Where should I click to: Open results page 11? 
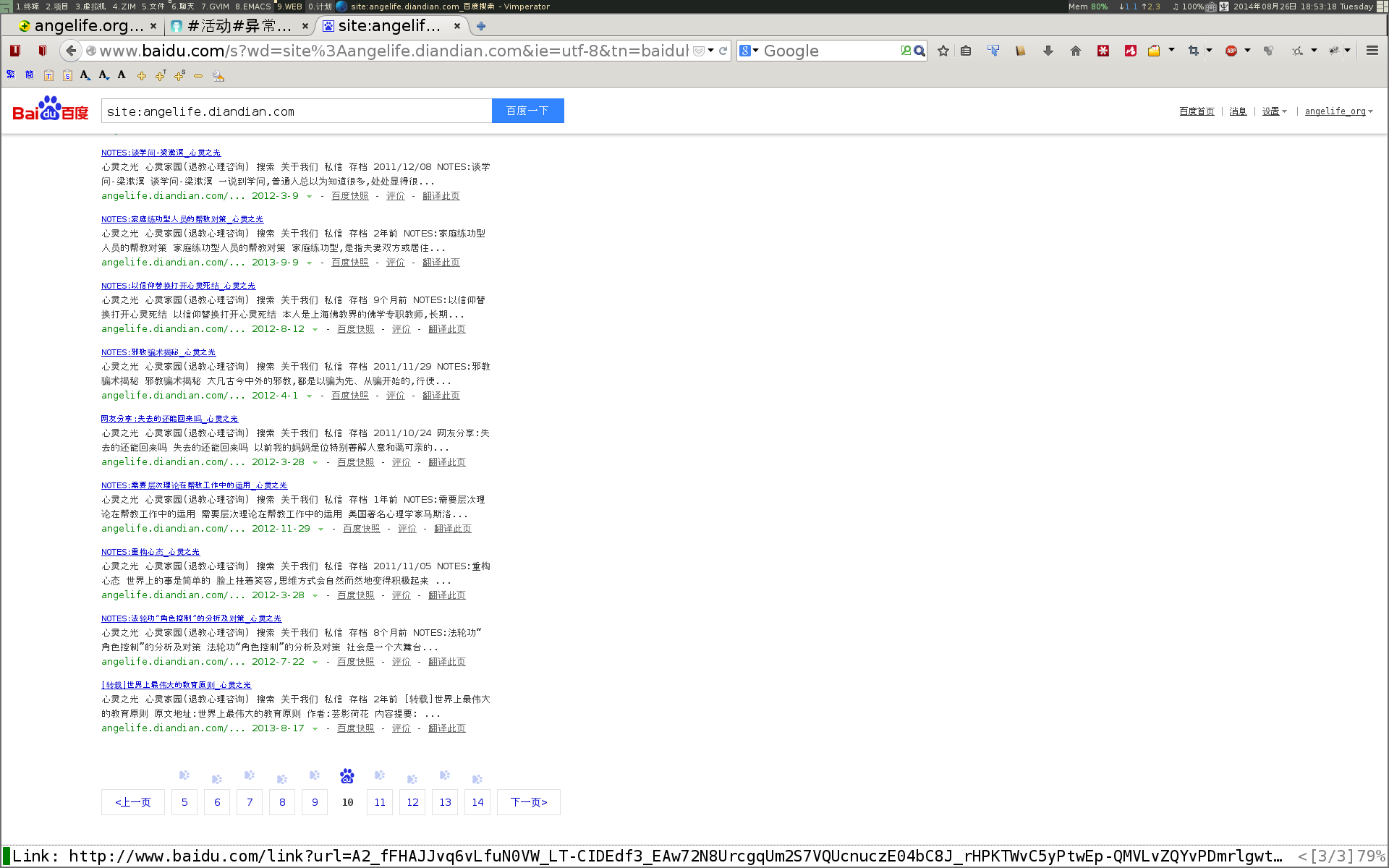(x=380, y=802)
